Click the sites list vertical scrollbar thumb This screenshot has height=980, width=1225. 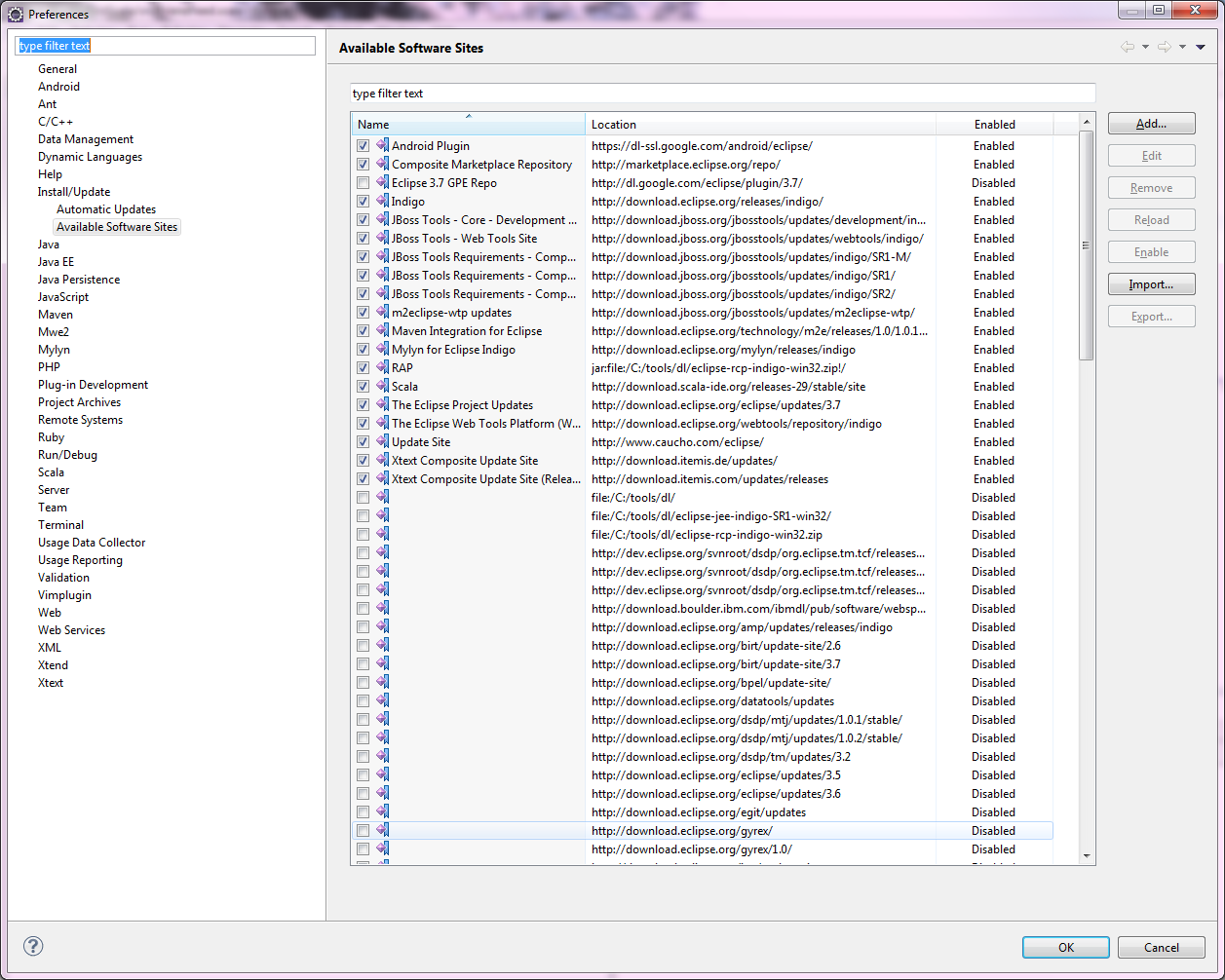pos(1087,245)
